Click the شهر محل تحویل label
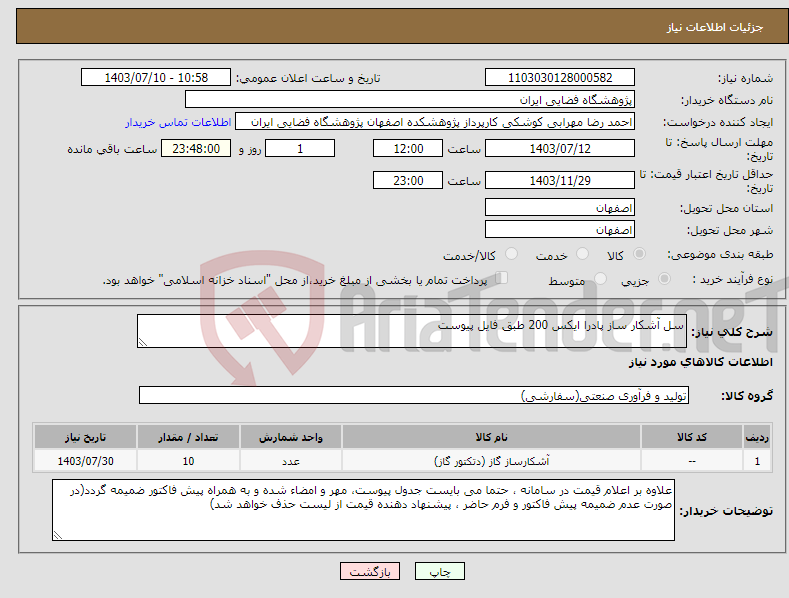This screenshot has width=789, height=598. pyautogui.click(x=730, y=231)
